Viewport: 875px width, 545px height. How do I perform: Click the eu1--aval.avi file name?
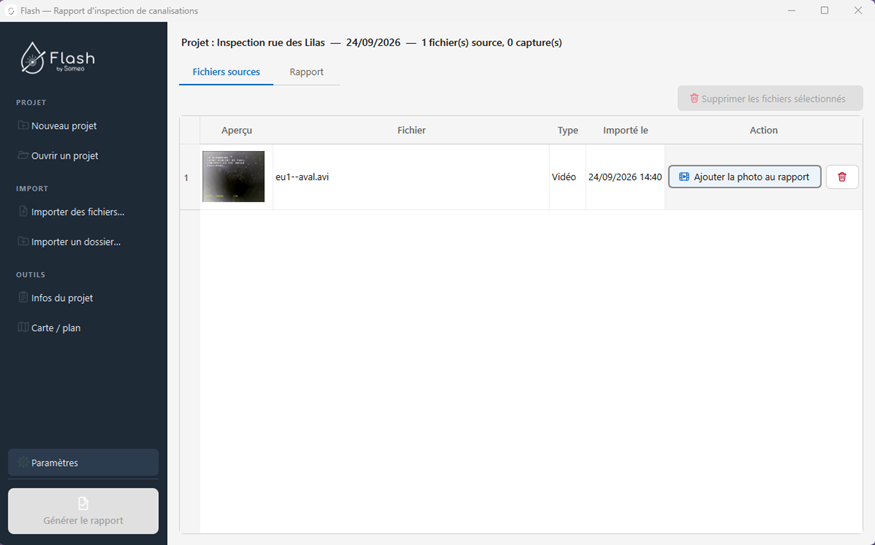coord(302,177)
